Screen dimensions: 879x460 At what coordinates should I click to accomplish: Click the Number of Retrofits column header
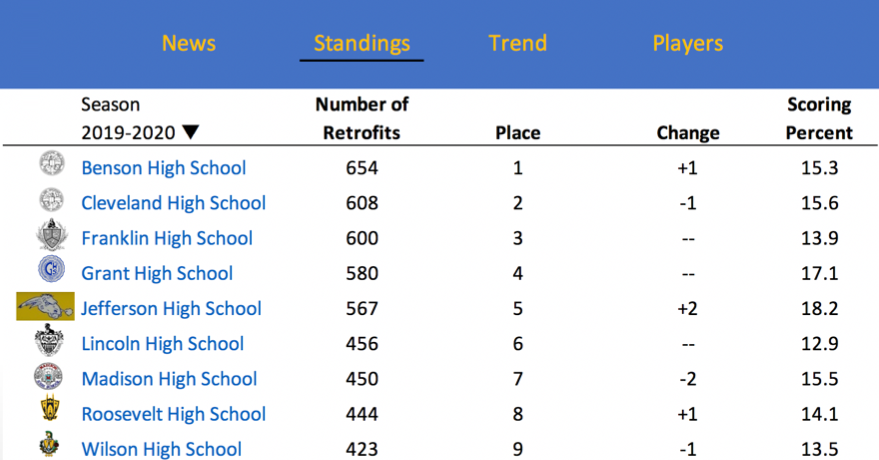pos(362,118)
